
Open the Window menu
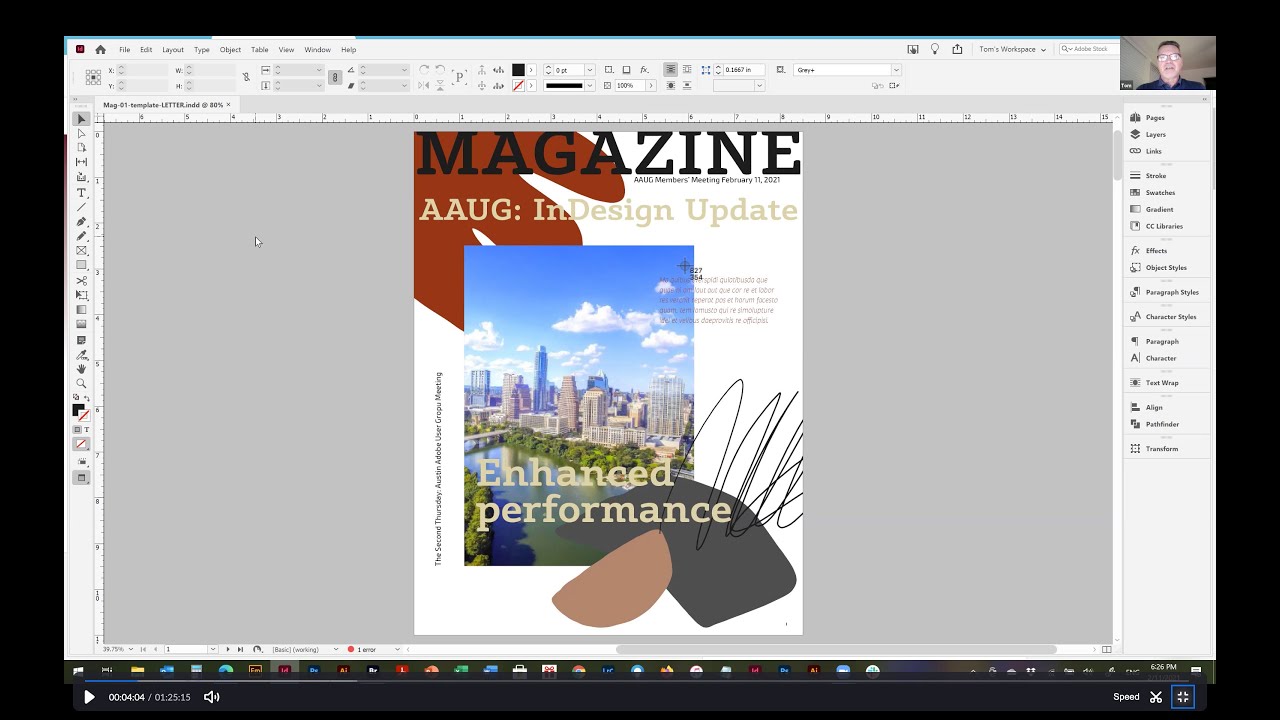[x=317, y=49]
